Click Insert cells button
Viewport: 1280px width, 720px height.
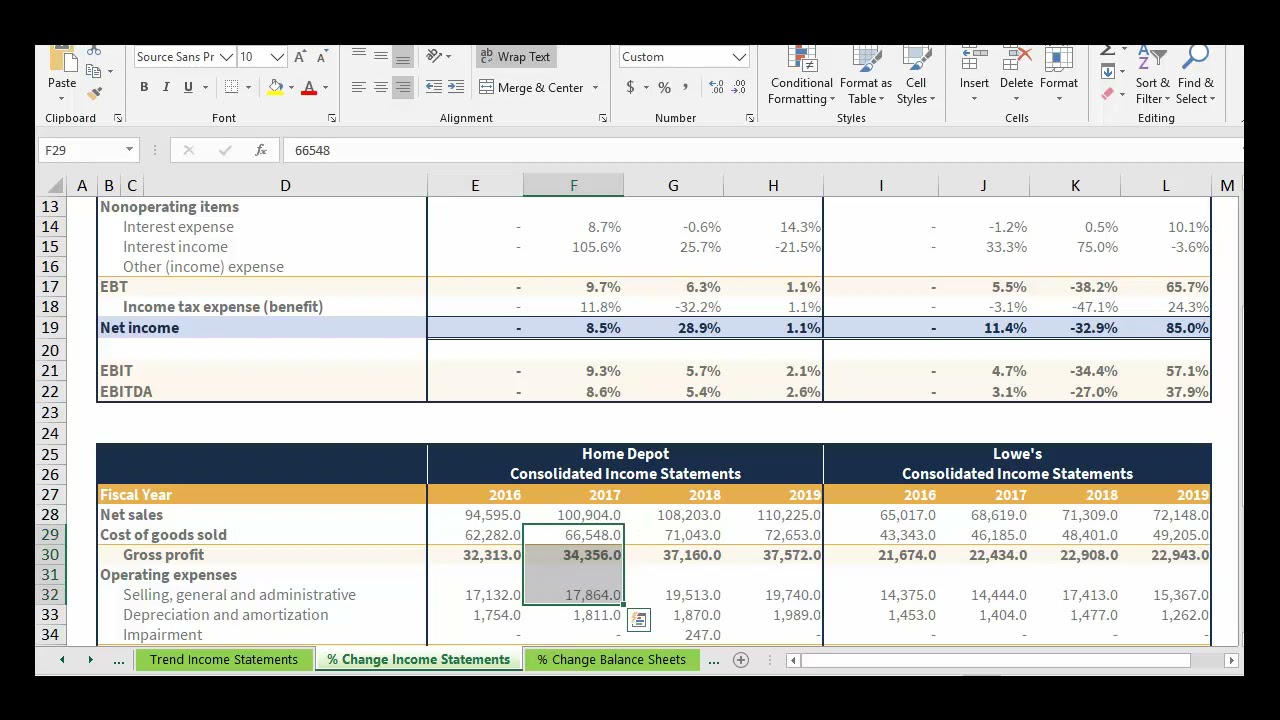click(x=974, y=76)
